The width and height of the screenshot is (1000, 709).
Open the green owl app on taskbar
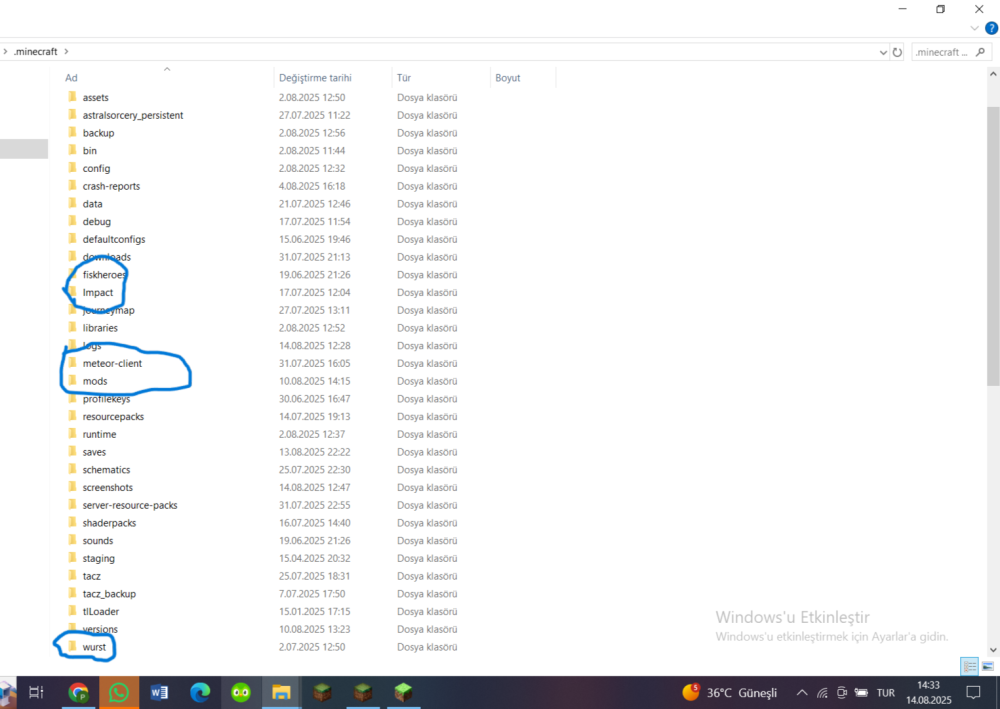[x=240, y=692]
